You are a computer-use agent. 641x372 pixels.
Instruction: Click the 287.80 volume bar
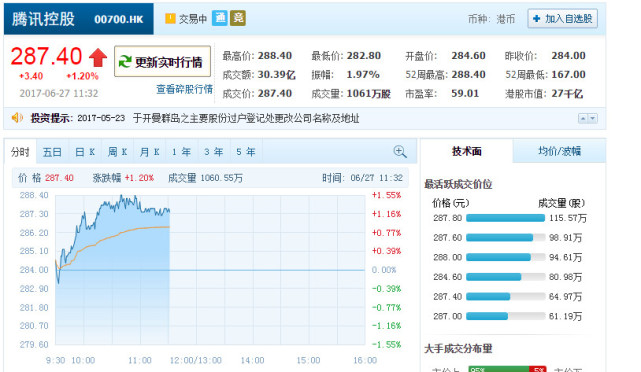click(x=505, y=218)
